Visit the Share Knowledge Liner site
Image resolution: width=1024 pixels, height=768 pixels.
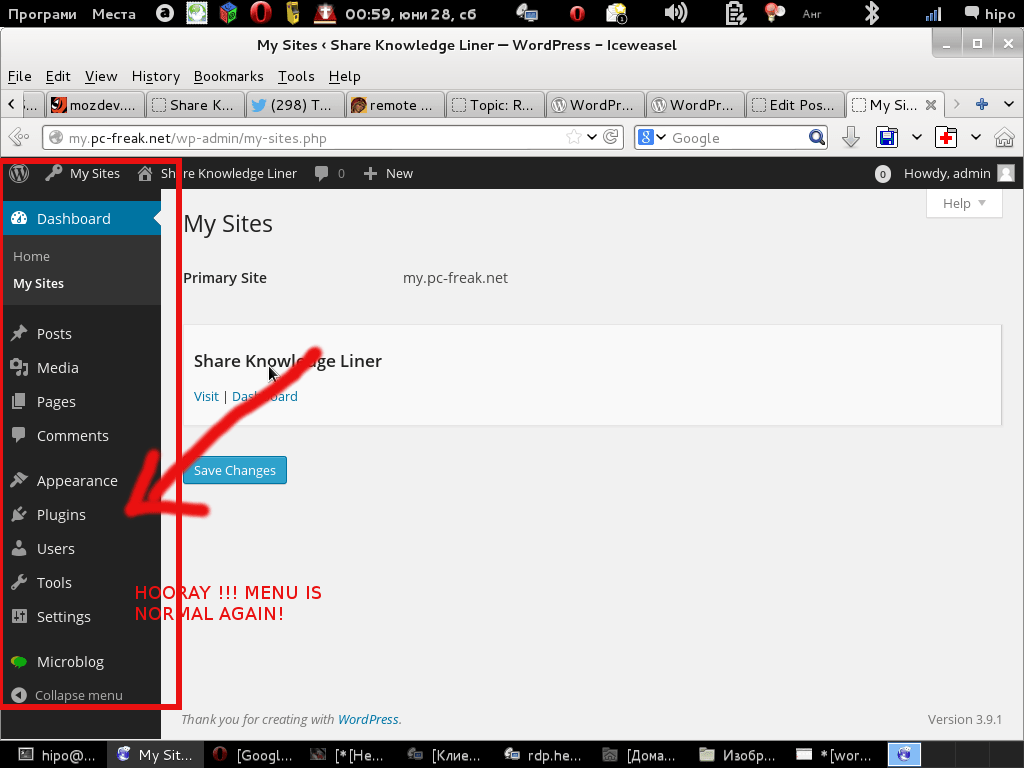click(x=205, y=396)
